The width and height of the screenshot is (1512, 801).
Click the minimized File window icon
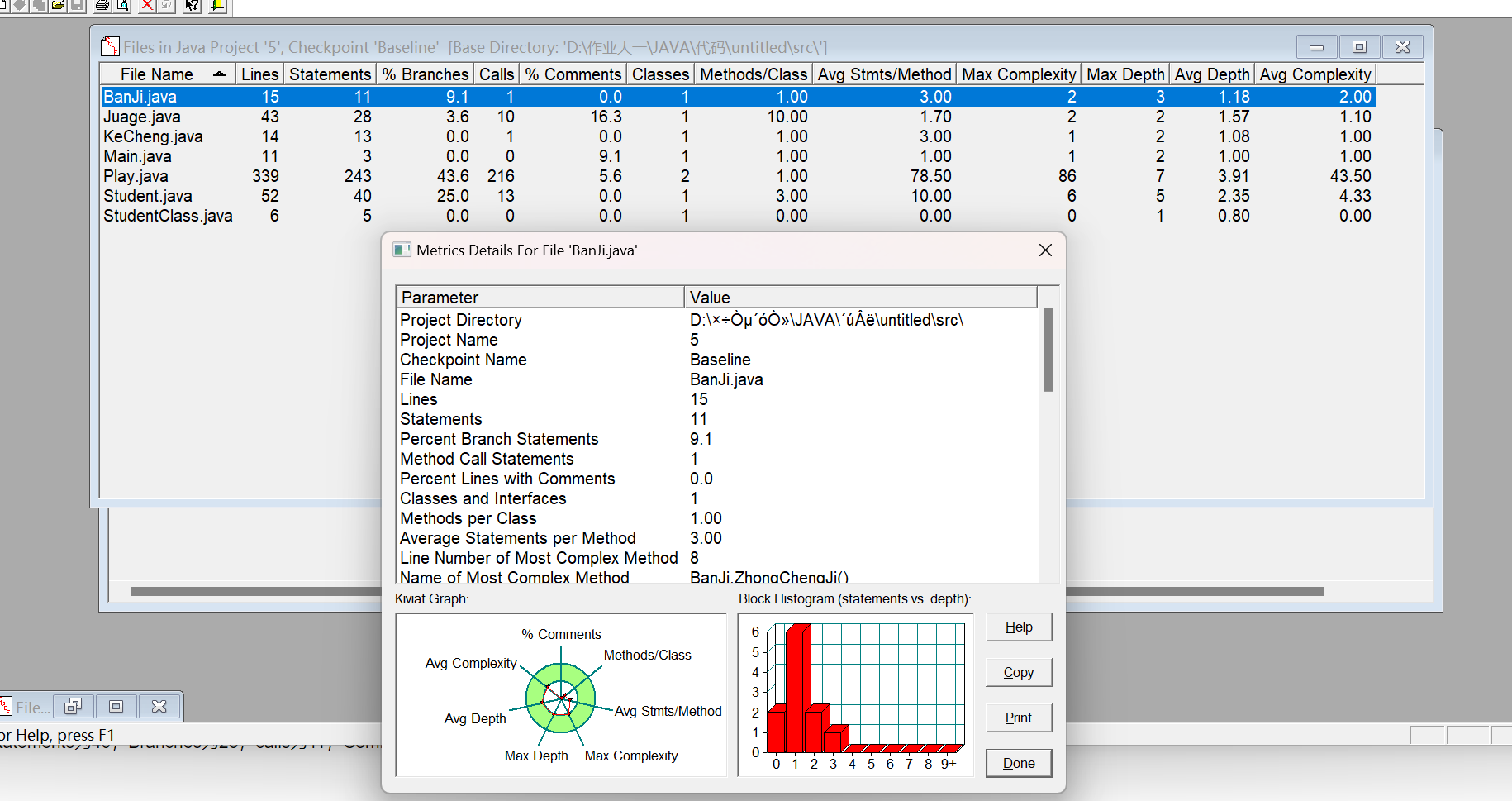[6, 707]
